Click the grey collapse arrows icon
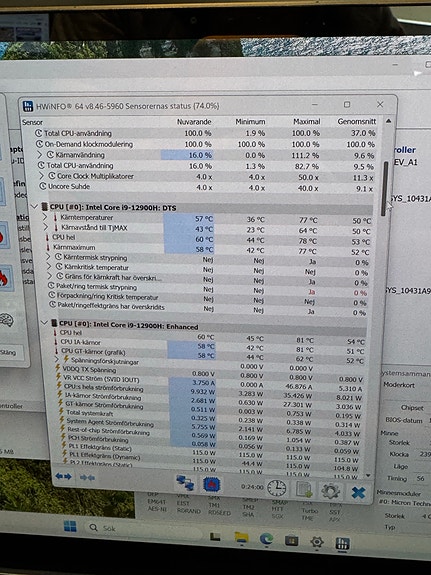Screen dimensions: 431x575 (x=87, y=477)
